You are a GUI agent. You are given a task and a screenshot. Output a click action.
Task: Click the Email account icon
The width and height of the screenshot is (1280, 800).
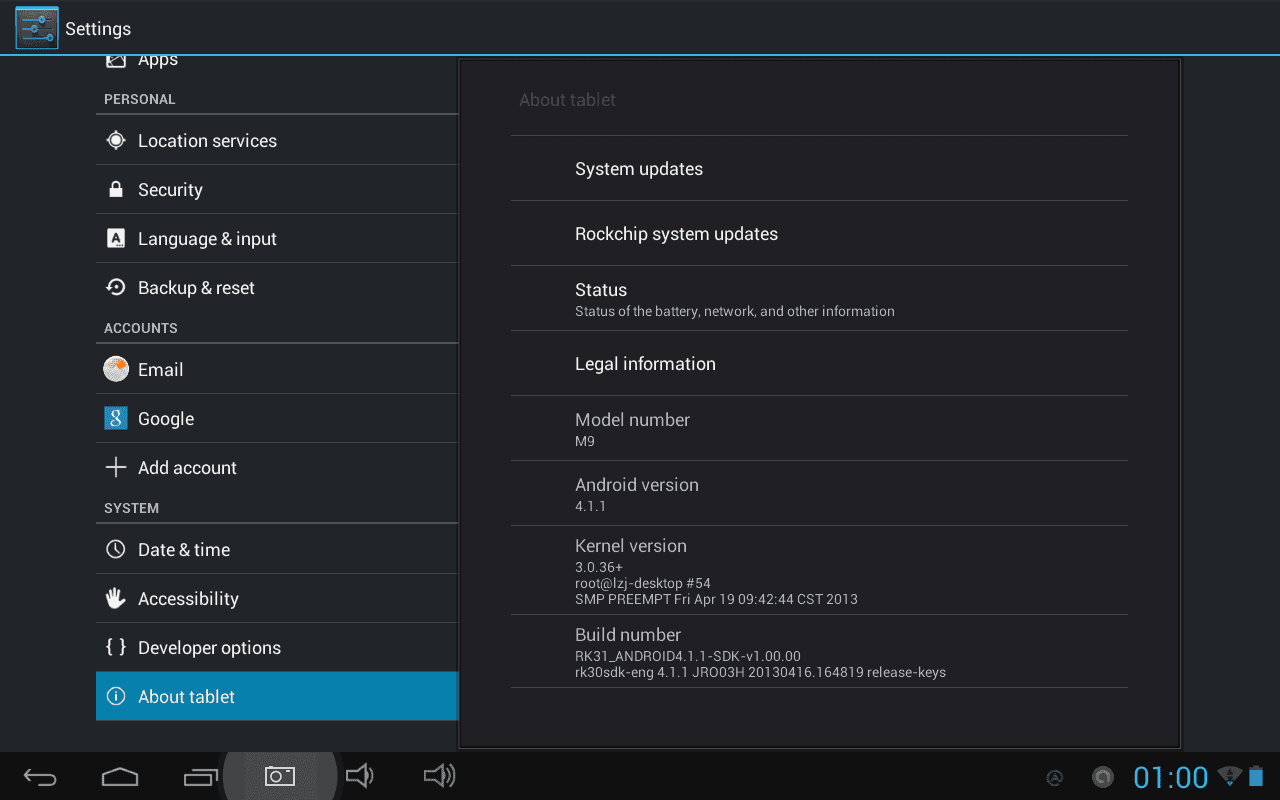tap(116, 369)
